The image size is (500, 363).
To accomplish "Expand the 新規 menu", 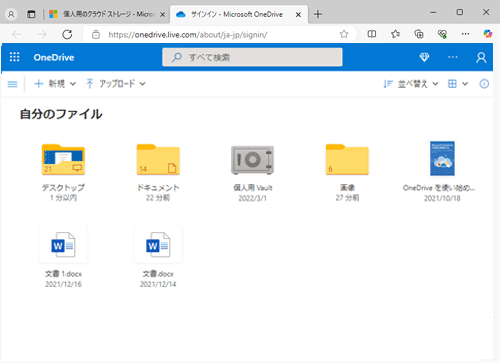I will 55,84.
